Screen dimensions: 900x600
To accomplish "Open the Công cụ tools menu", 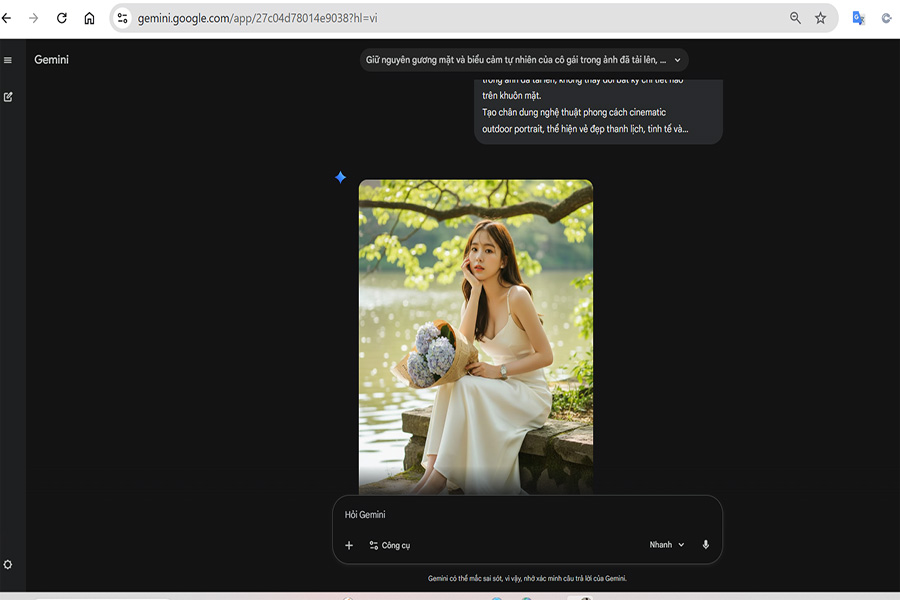I will click(x=390, y=545).
